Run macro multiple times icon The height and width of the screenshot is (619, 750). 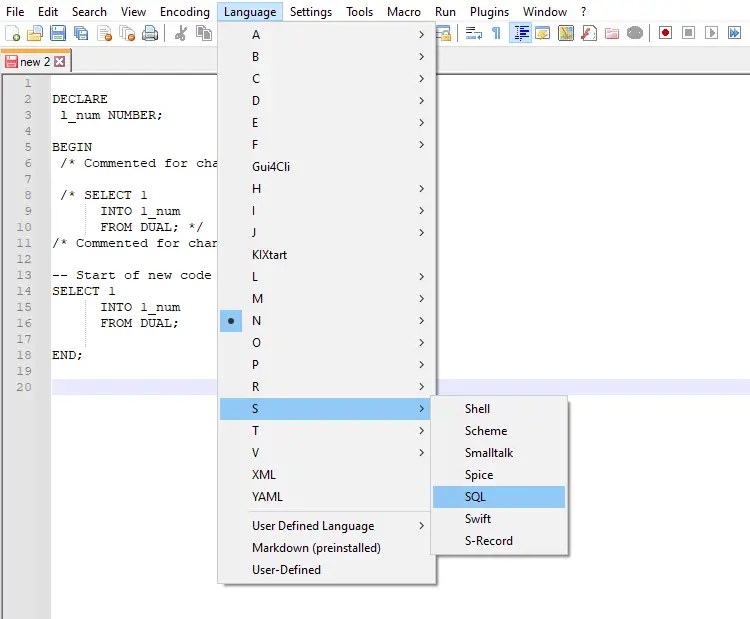point(734,33)
